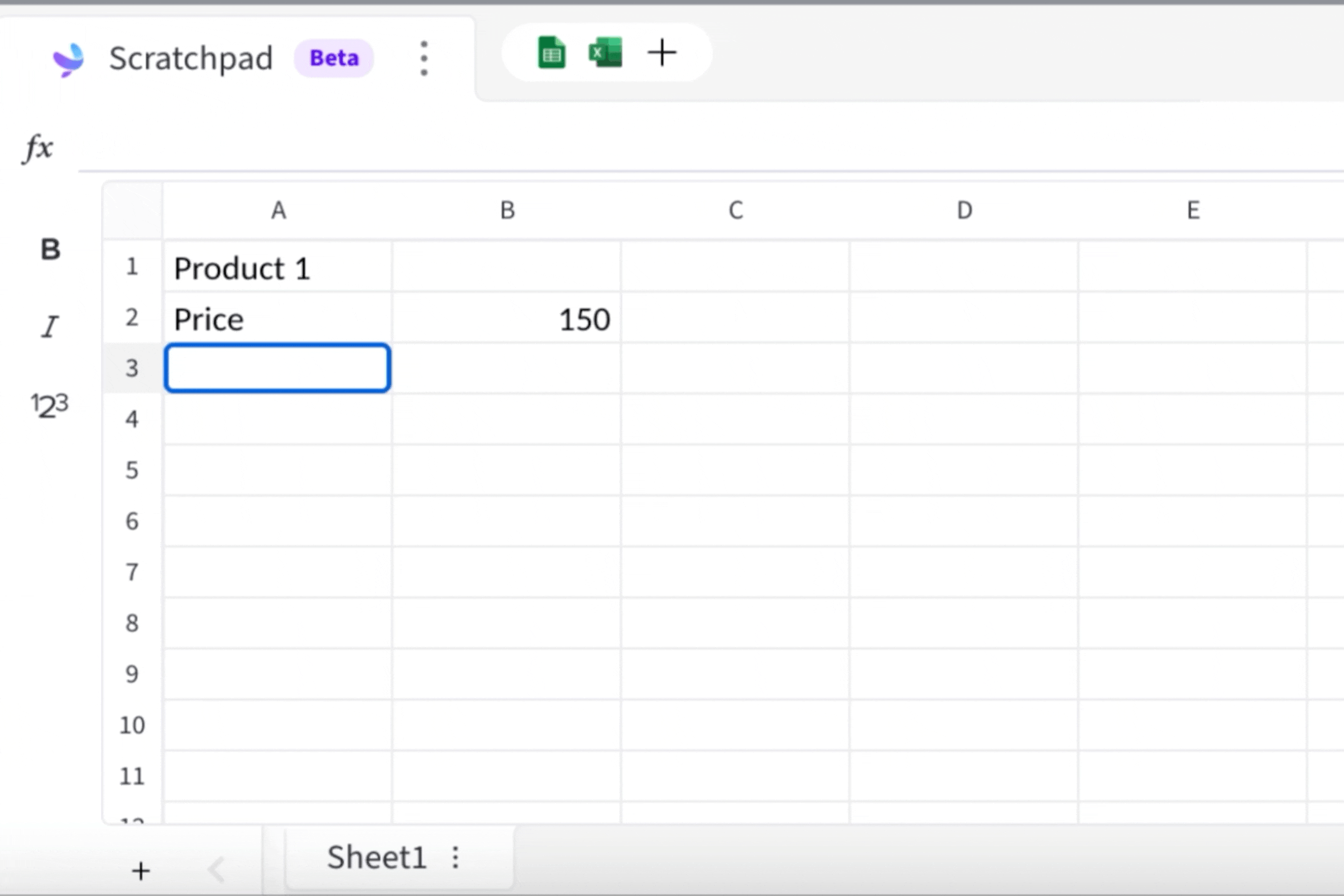
Task: Click the plus icon beside Excel icon
Action: [x=662, y=53]
